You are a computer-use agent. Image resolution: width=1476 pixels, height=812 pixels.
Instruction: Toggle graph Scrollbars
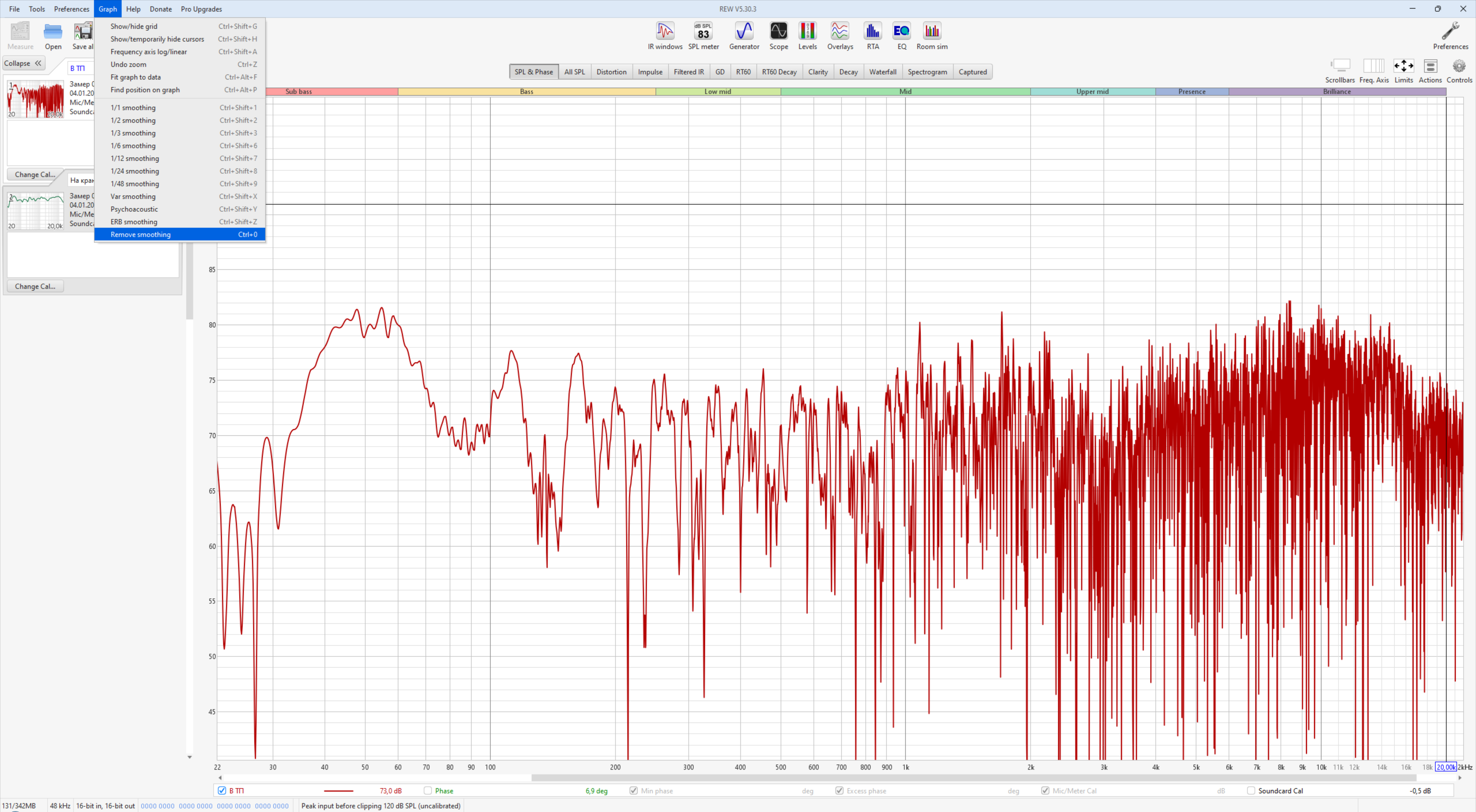click(x=1340, y=71)
